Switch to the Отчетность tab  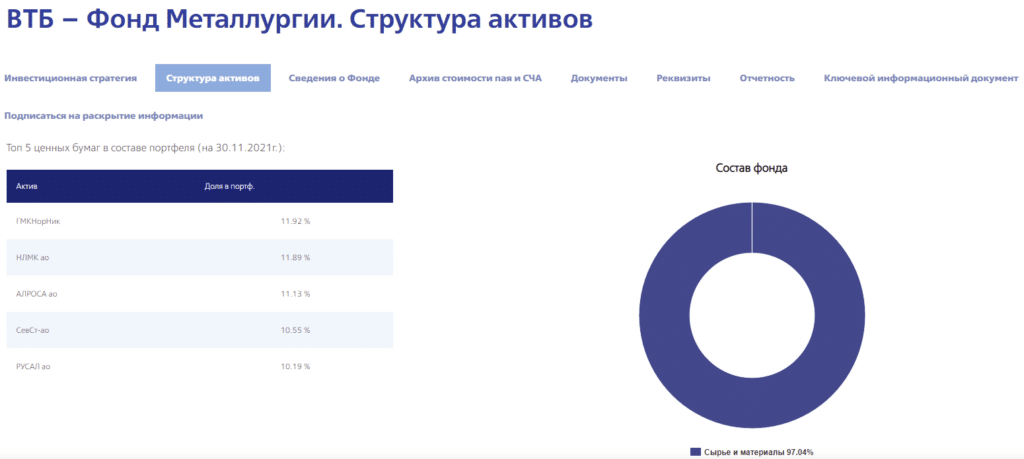click(x=767, y=78)
